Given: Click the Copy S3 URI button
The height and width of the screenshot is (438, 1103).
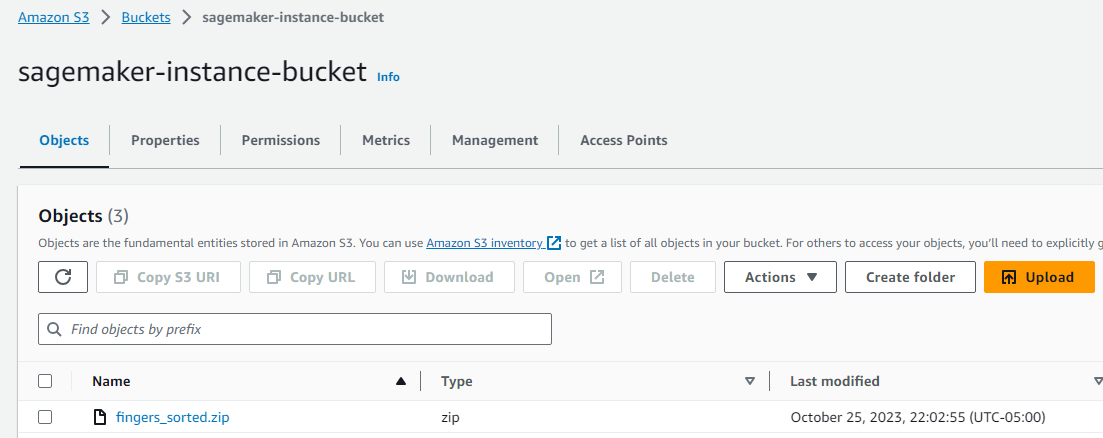Looking at the screenshot, I should tap(168, 277).
